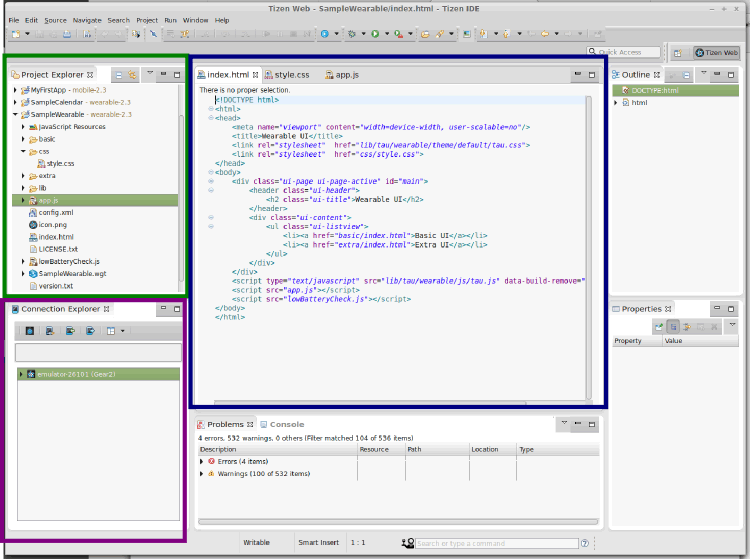Open Properties panel view menu arrow
The width and height of the screenshot is (750, 559).
tap(732, 325)
